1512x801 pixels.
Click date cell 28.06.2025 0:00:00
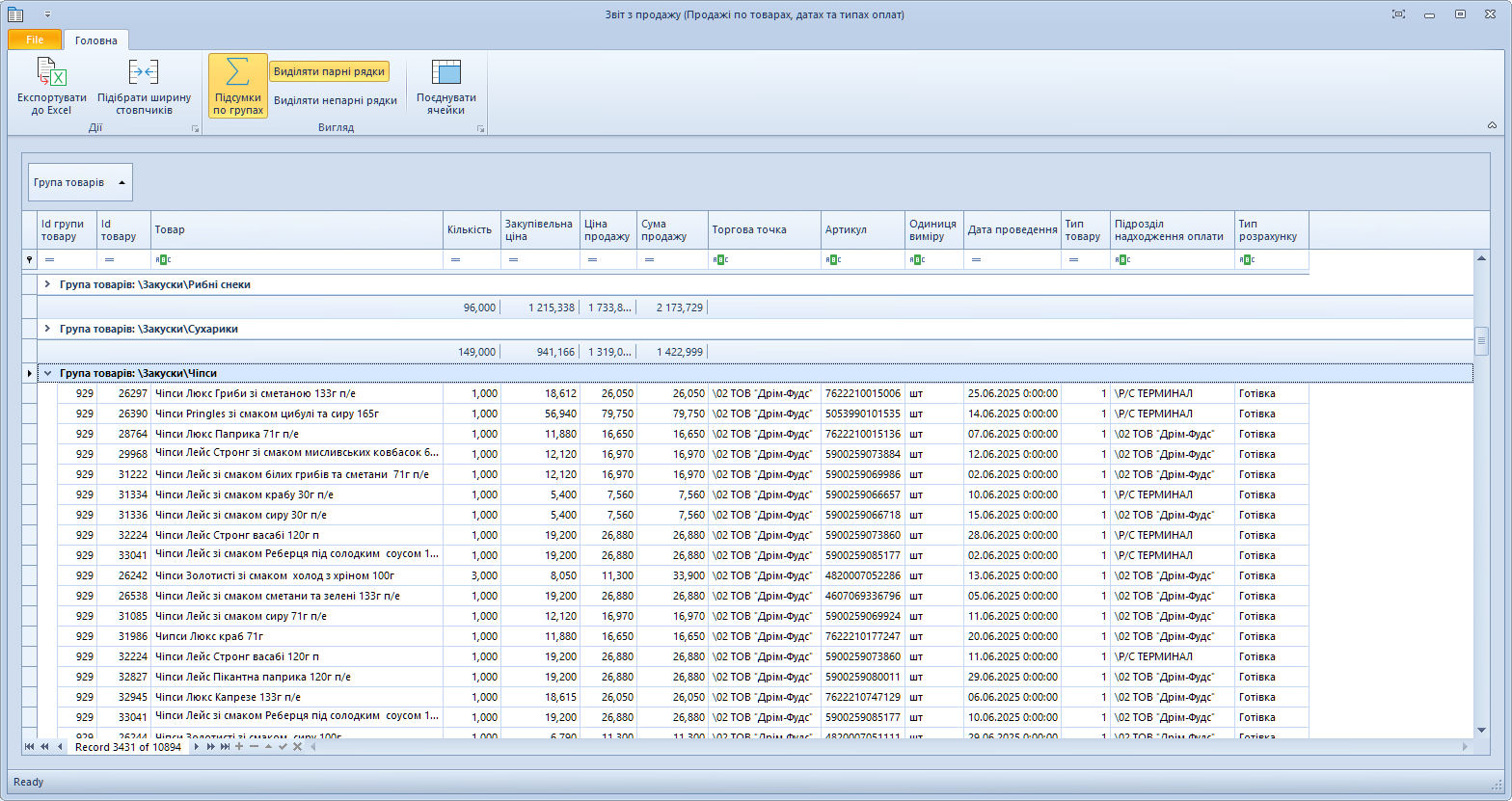(1012, 535)
